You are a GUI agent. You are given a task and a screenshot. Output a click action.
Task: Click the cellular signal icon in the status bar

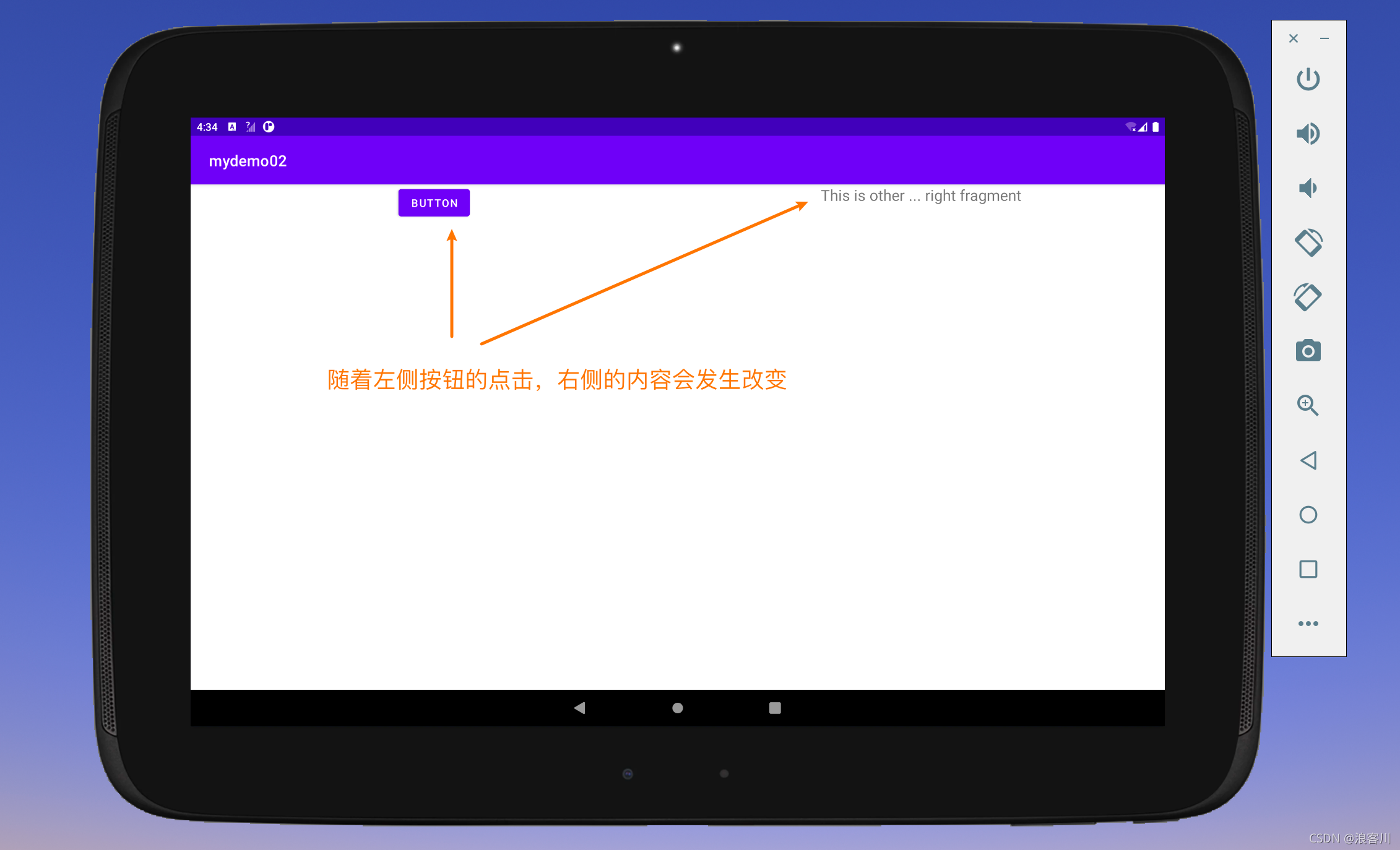(1143, 127)
